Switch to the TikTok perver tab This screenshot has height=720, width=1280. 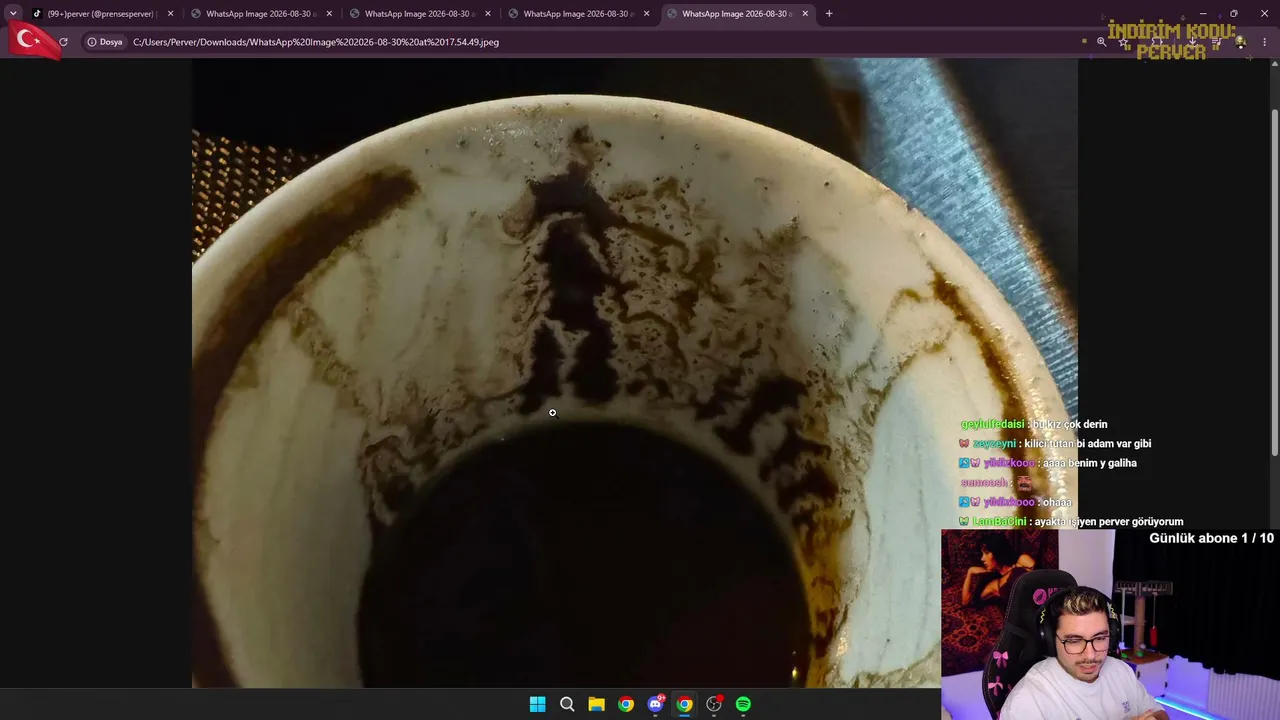pyautogui.click(x=103, y=14)
